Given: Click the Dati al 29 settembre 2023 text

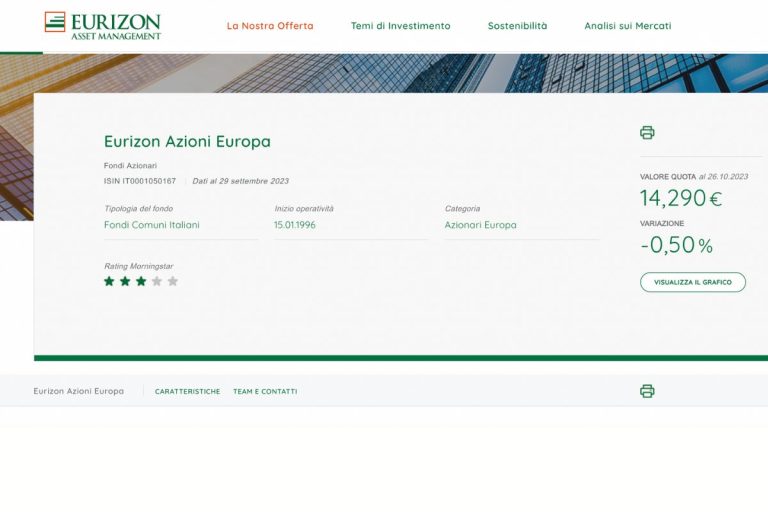Looking at the screenshot, I should pyautogui.click(x=240, y=181).
